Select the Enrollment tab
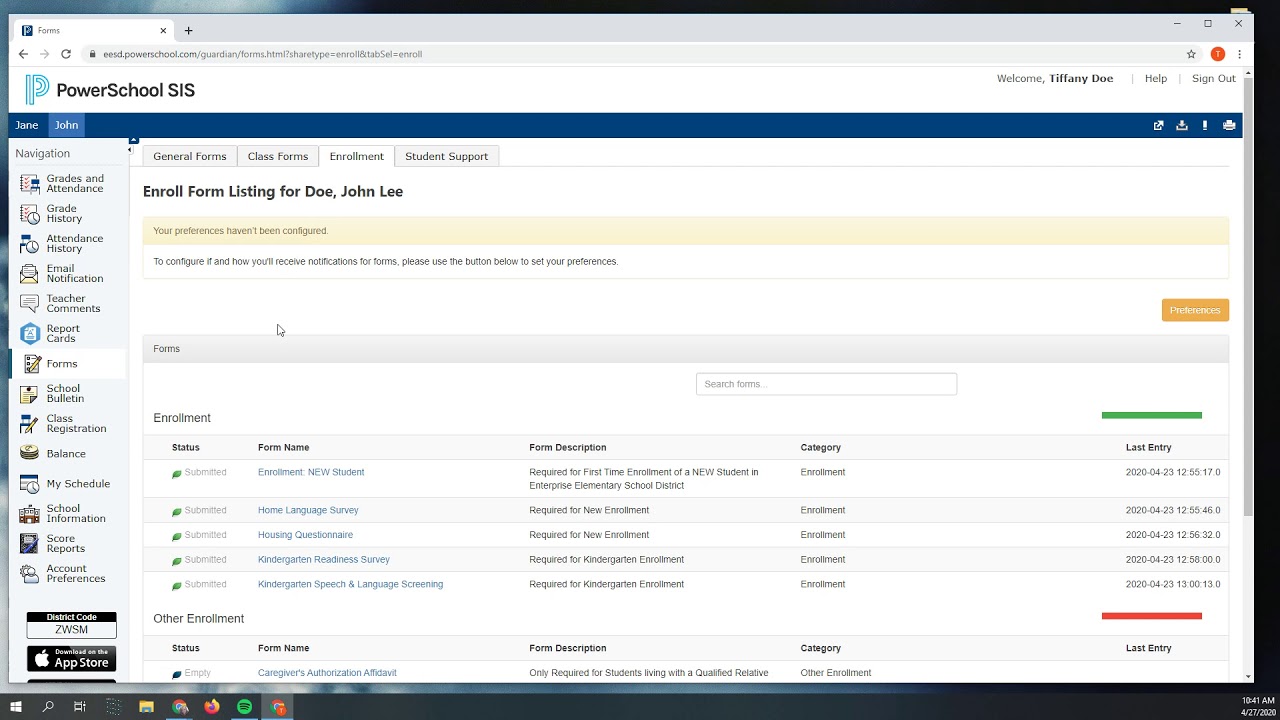The image size is (1280, 720). click(x=357, y=156)
